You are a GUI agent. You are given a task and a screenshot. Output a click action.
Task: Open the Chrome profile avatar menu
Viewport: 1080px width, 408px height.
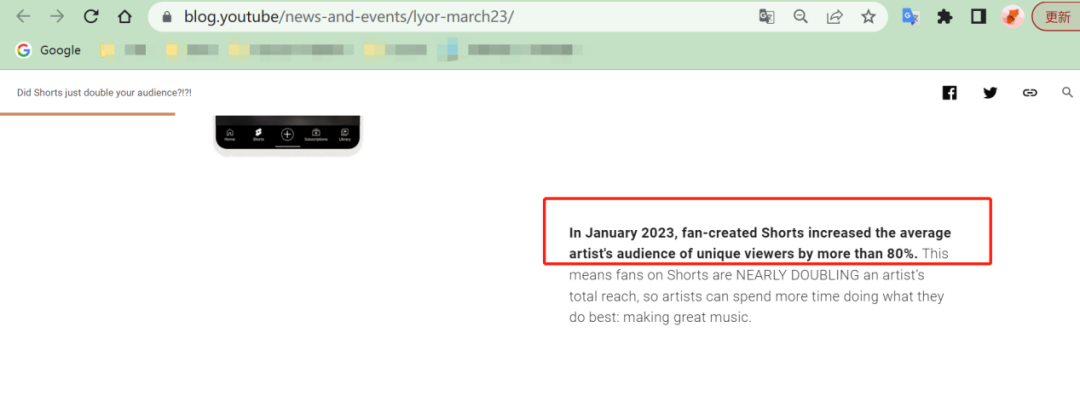pyautogui.click(x=1012, y=16)
